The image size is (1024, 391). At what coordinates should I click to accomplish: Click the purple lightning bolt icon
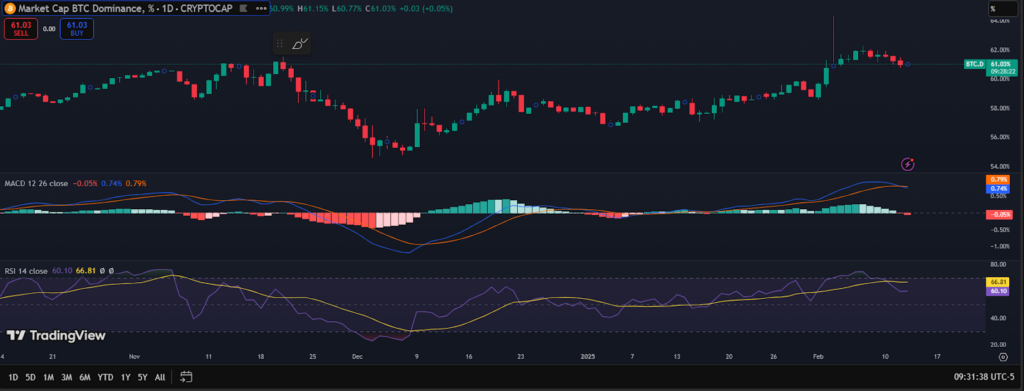click(x=908, y=164)
